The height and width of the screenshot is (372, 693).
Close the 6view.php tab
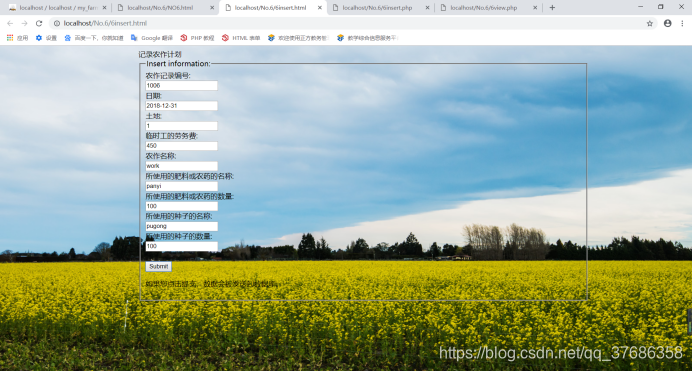[535, 8]
